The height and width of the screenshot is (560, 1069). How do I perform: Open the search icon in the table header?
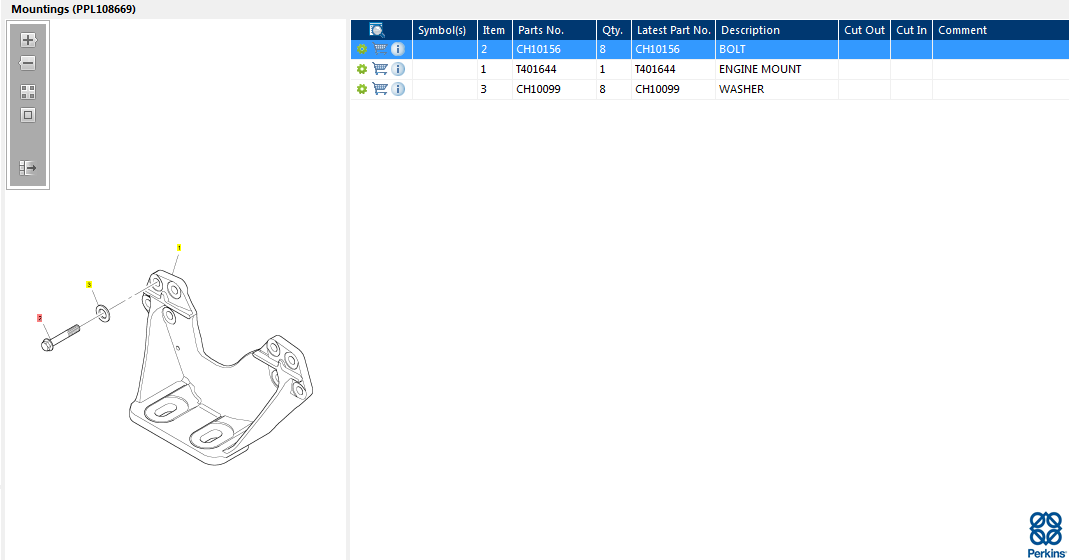[376, 30]
